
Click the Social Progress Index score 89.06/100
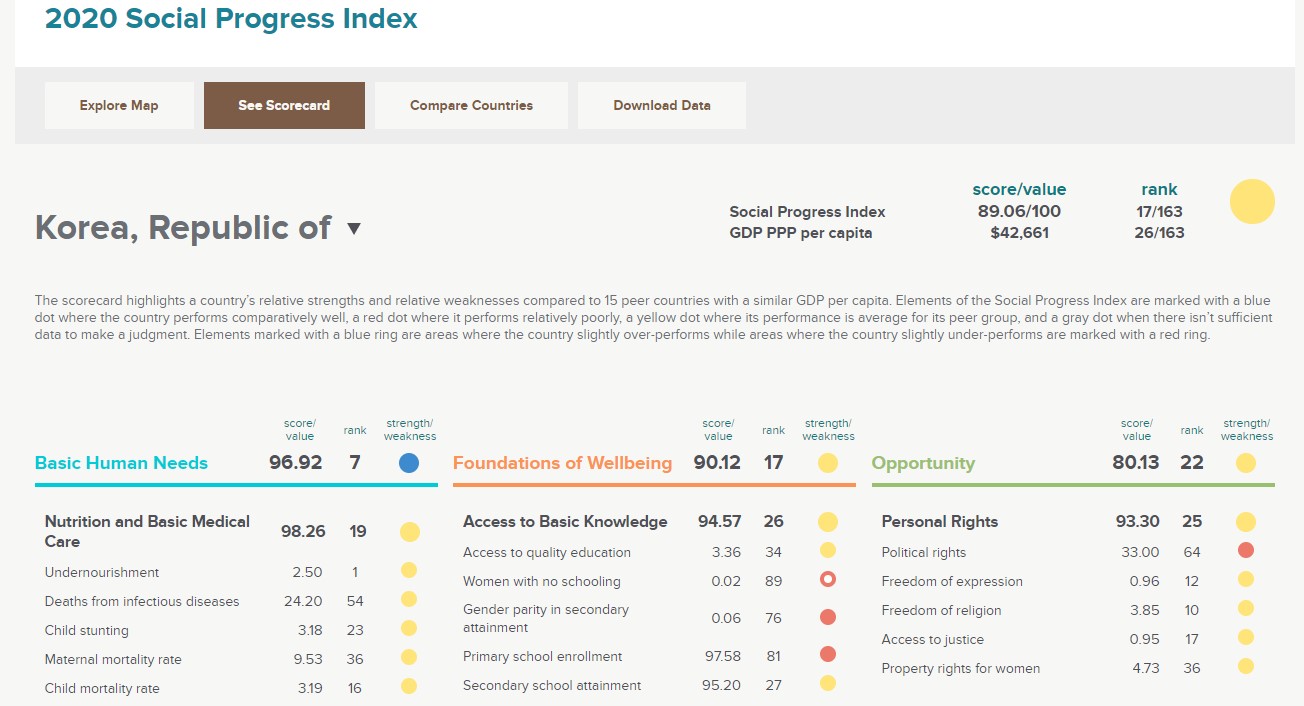(1019, 212)
